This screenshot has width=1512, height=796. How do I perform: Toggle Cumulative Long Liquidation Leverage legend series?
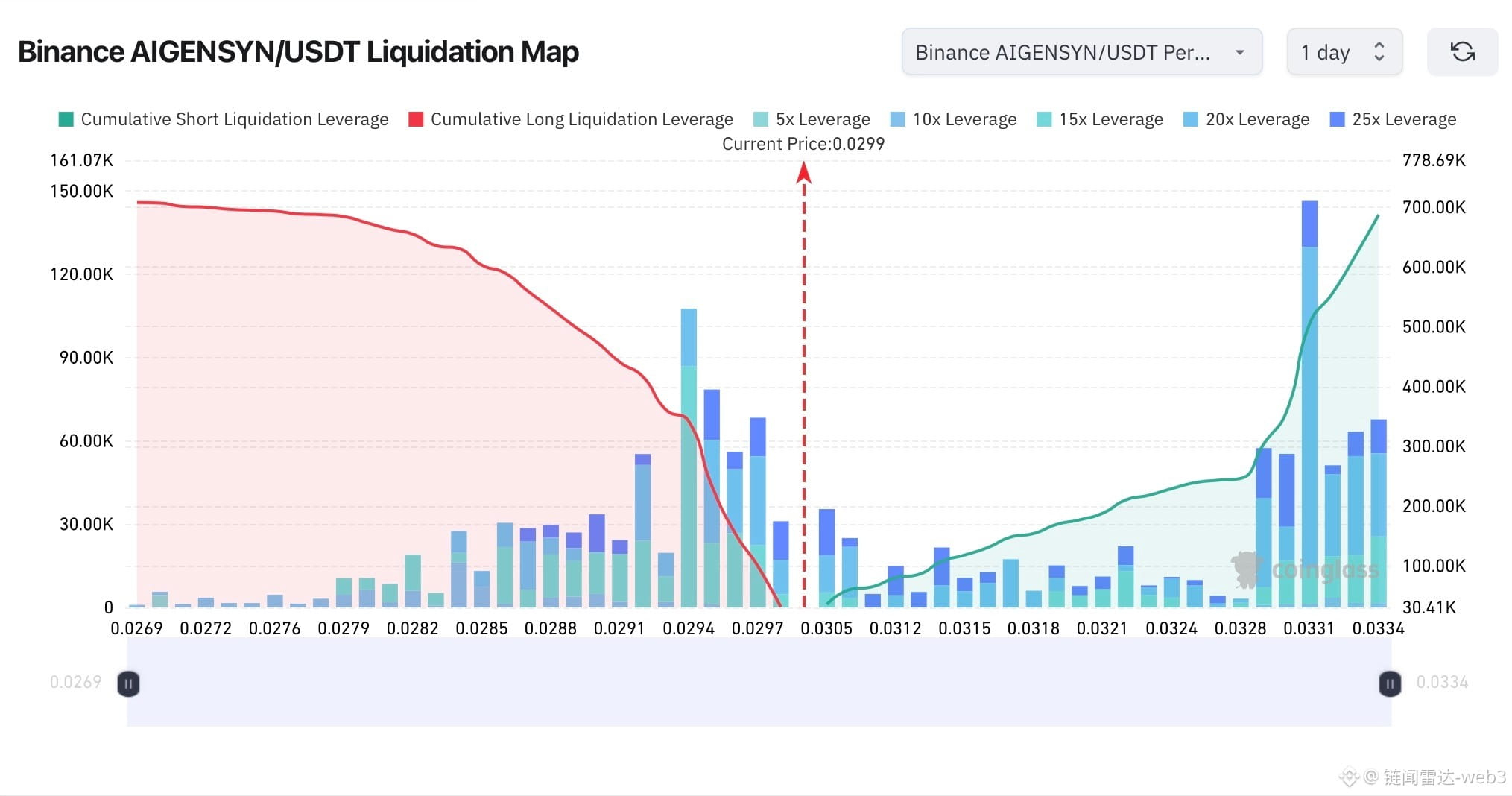pyautogui.click(x=571, y=119)
